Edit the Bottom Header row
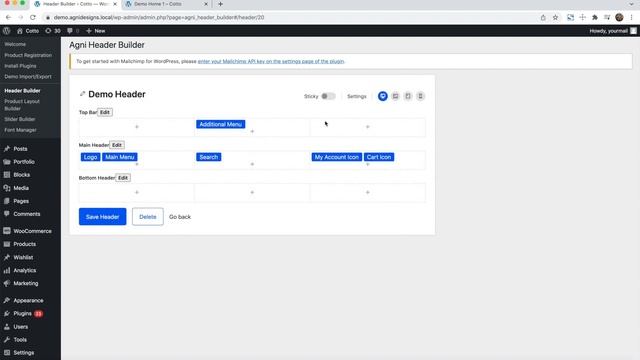640x360 pixels. click(x=123, y=178)
